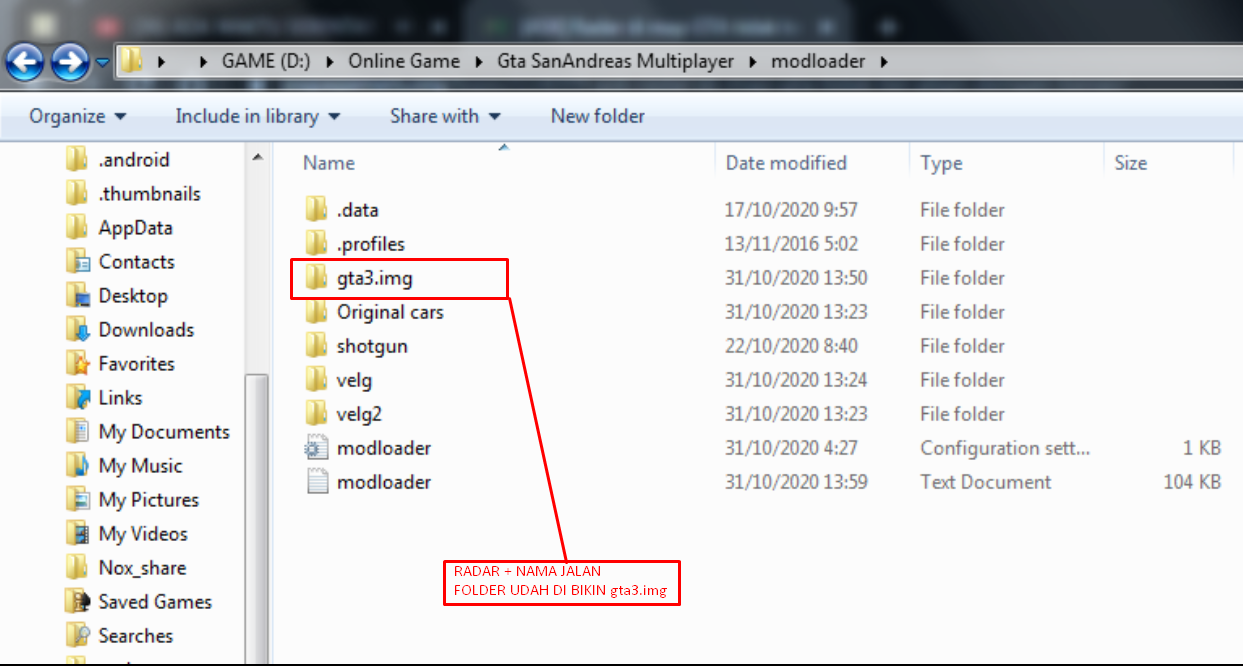Select the Original cars folder icon
This screenshot has height=666, width=1243.
tap(316, 312)
